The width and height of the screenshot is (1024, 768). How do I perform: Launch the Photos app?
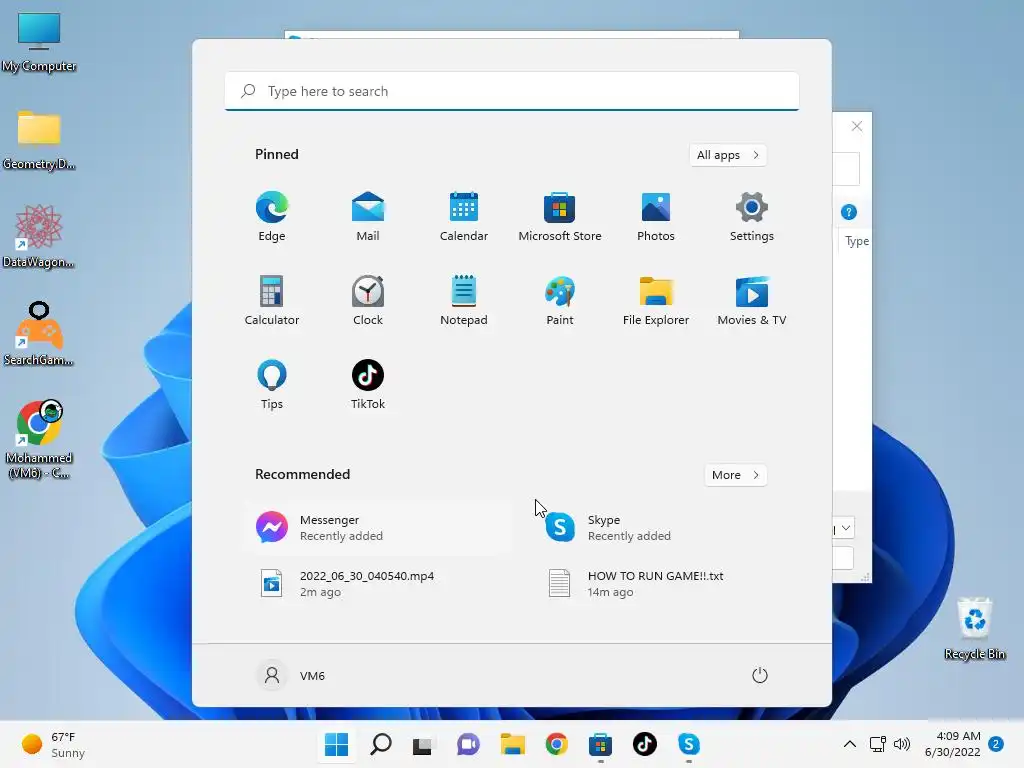click(x=656, y=217)
